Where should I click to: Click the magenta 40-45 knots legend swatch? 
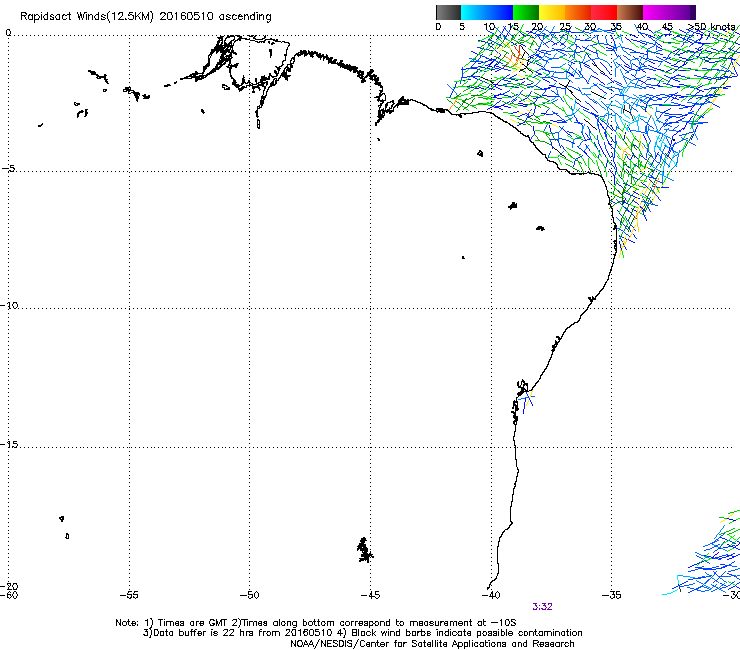(x=656, y=12)
